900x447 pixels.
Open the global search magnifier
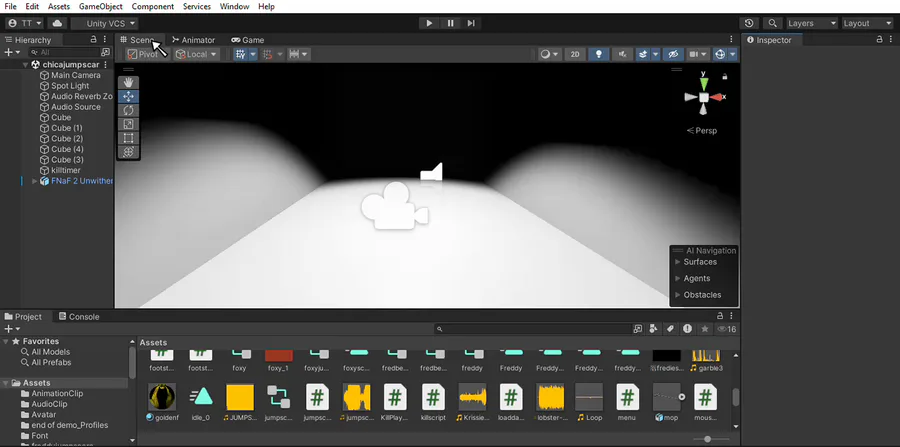tap(773, 23)
